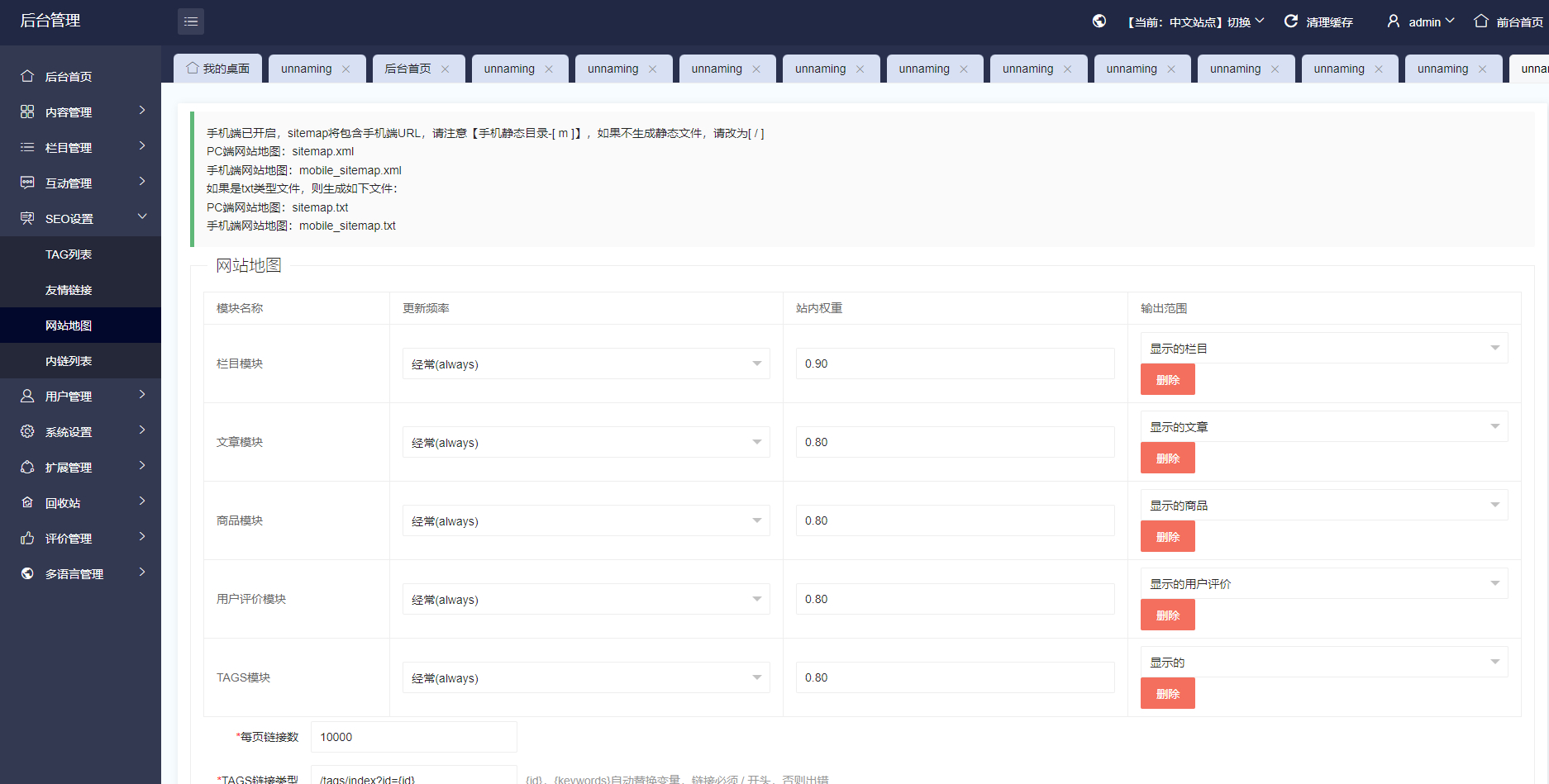Switch to the 我的桌面 tab
The width and height of the screenshot is (1549, 784).
click(x=217, y=69)
